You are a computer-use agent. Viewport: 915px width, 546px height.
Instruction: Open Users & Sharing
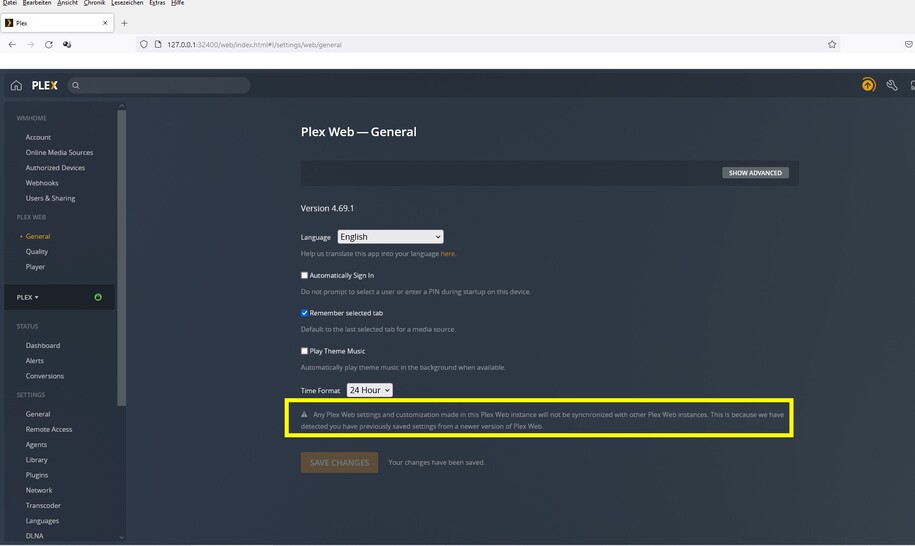50,198
